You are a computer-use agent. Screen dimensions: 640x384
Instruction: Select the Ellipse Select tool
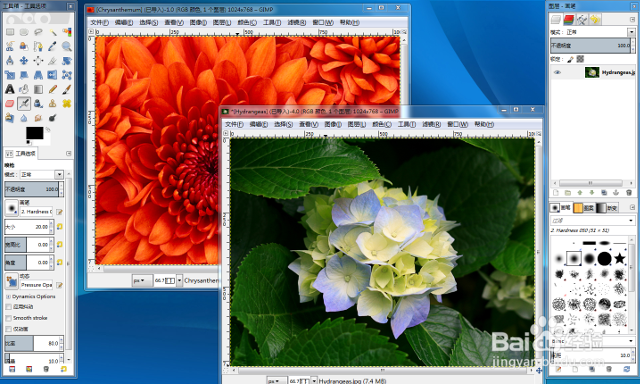point(24,32)
